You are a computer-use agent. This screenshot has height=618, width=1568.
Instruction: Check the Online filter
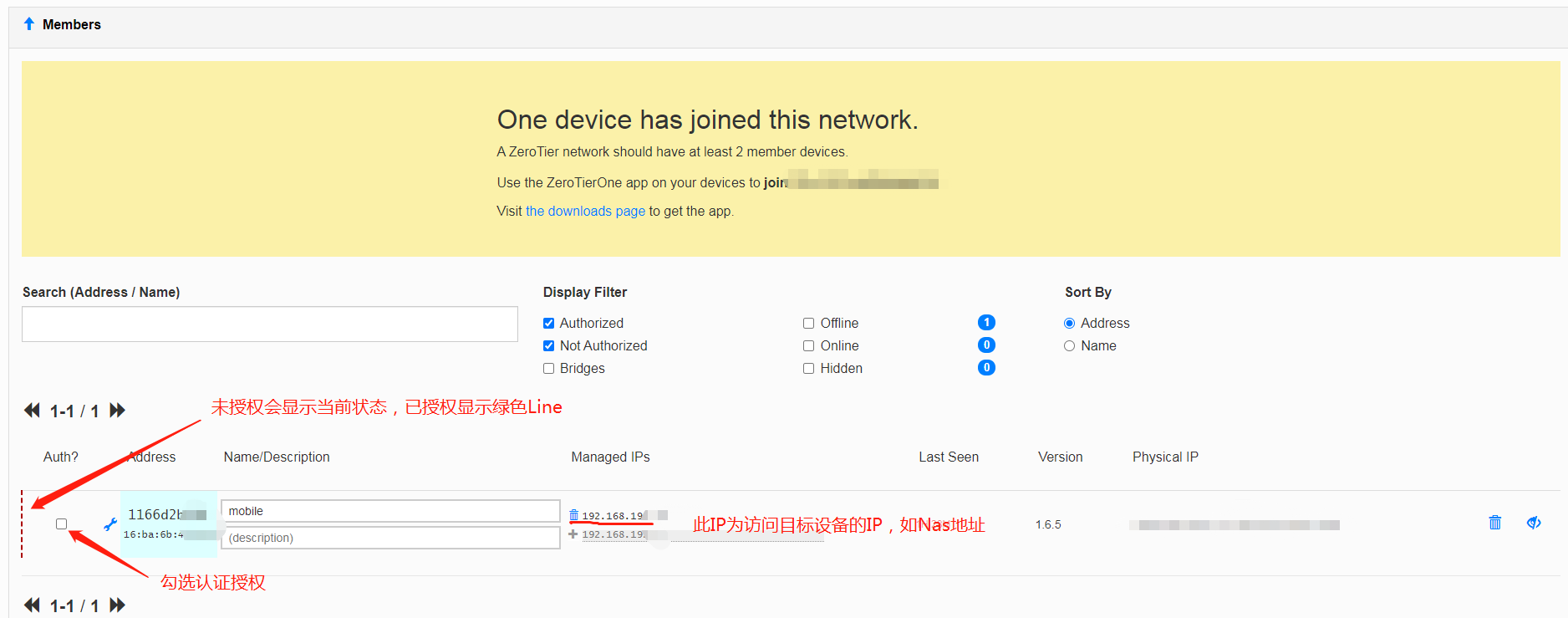(809, 346)
